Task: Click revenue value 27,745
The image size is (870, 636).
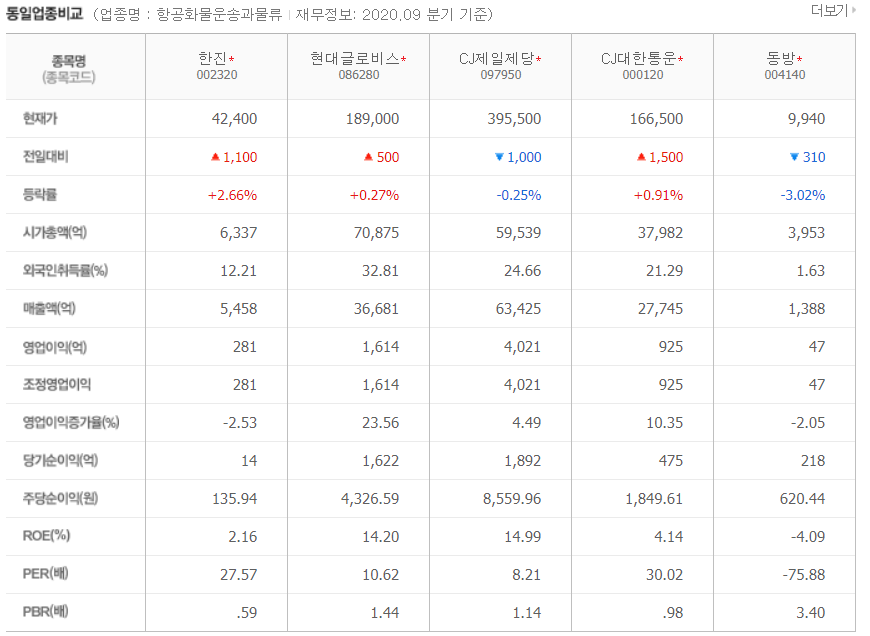Action: coord(661,309)
